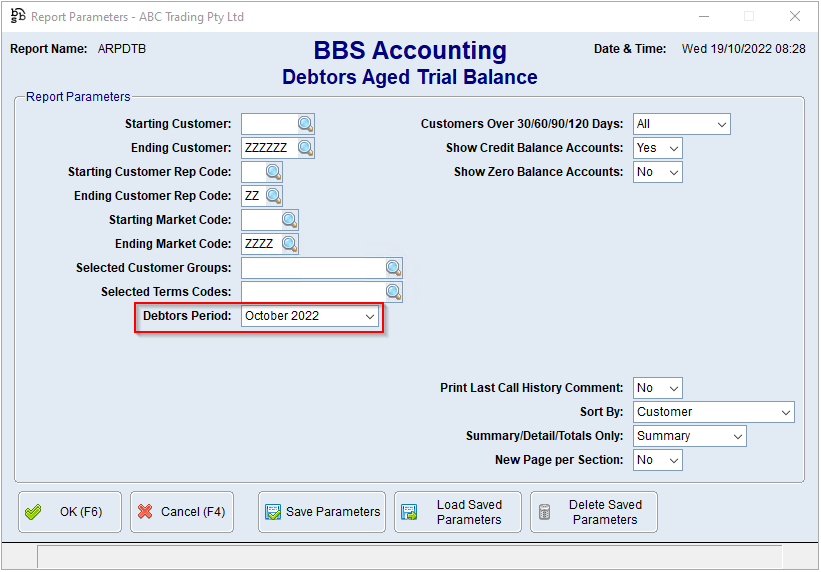
Task: Click the Save Parameters button
Action: click(x=322, y=512)
